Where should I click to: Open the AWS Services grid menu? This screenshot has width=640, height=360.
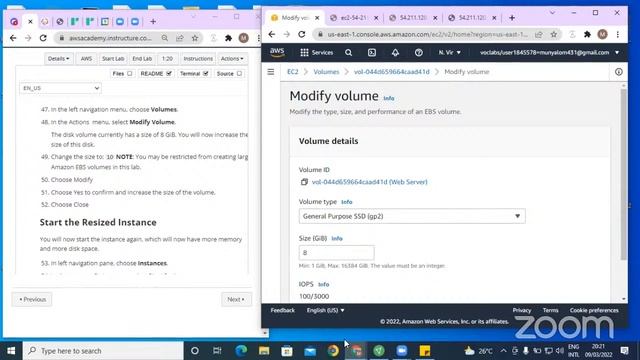(316, 52)
